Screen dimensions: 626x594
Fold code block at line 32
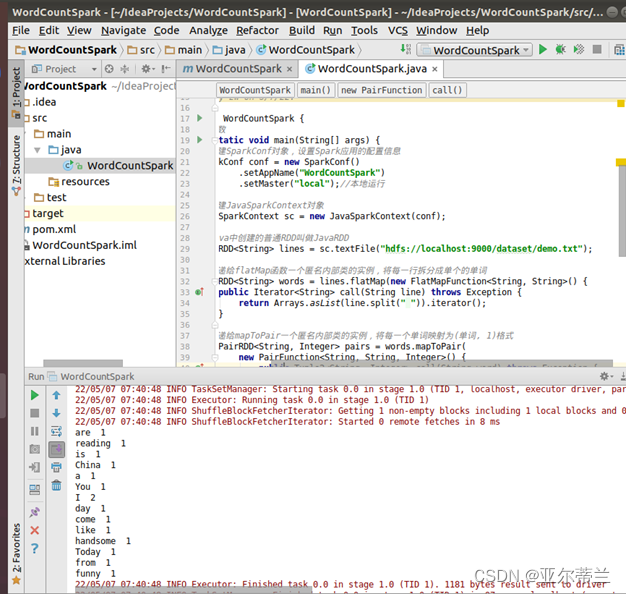215,281
